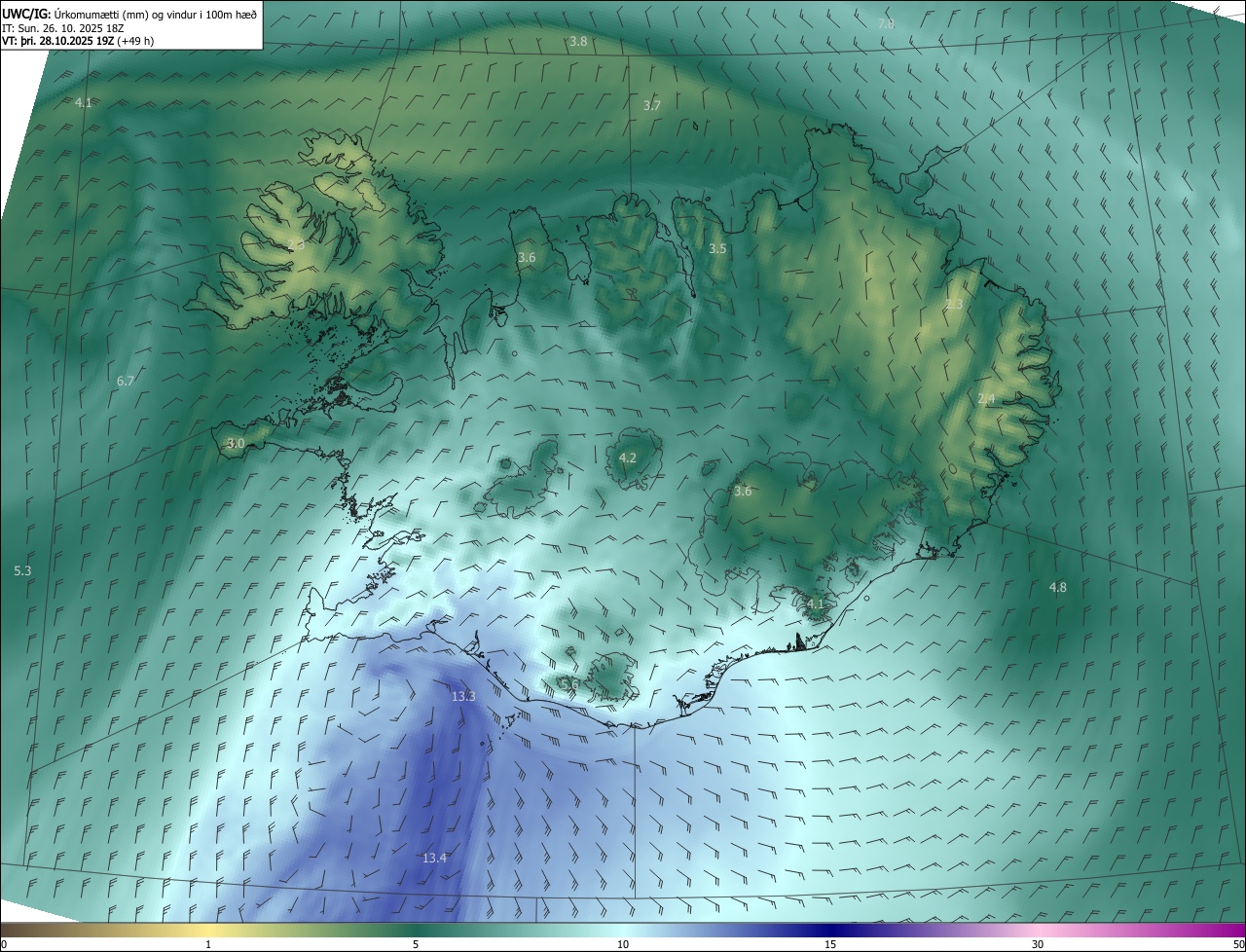Click the 2.4 value label in the Eastfjords
This screenshot has height=952, width=1246.
coord(986,399)
